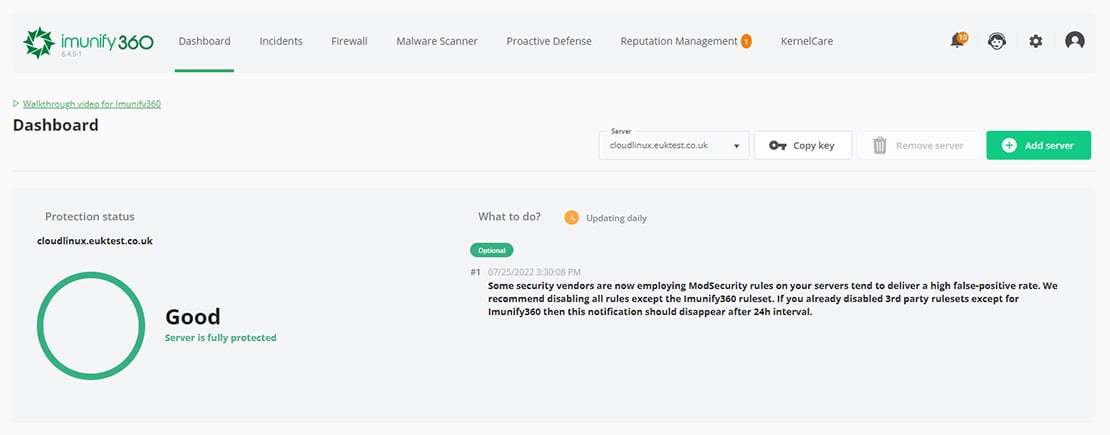This screenshot has height=435, width=1110.
Task: Open the Firewall tab
Action: point(349,41)
